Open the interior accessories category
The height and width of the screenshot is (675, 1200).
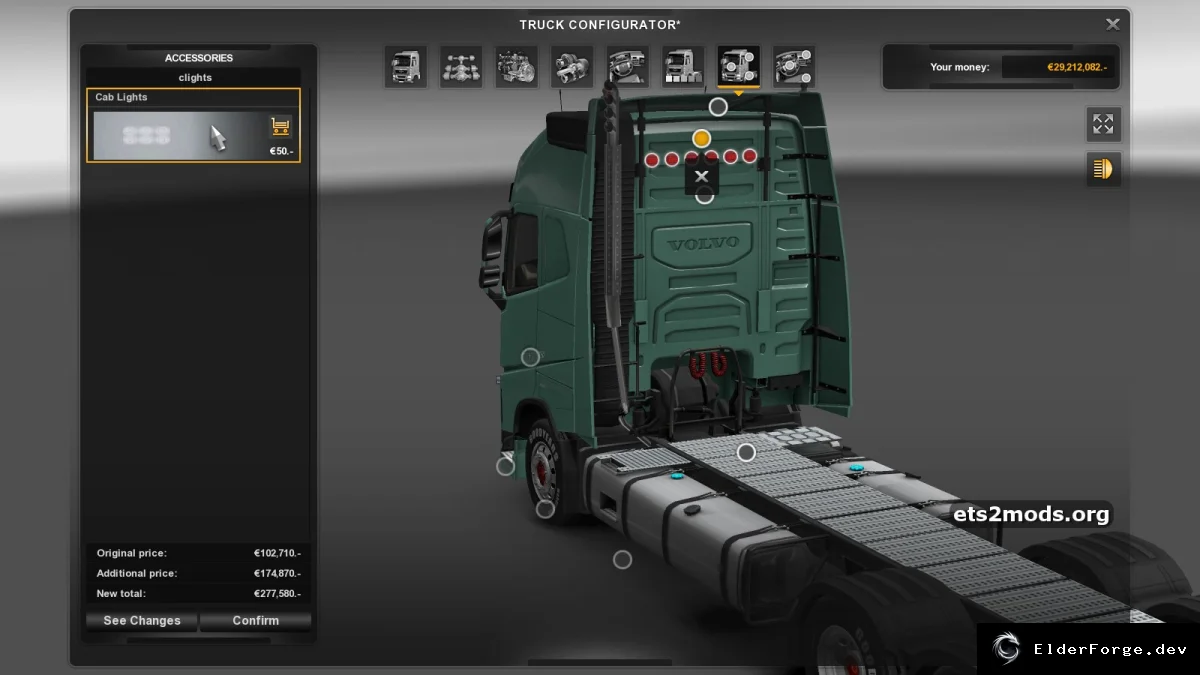(794, 67)
